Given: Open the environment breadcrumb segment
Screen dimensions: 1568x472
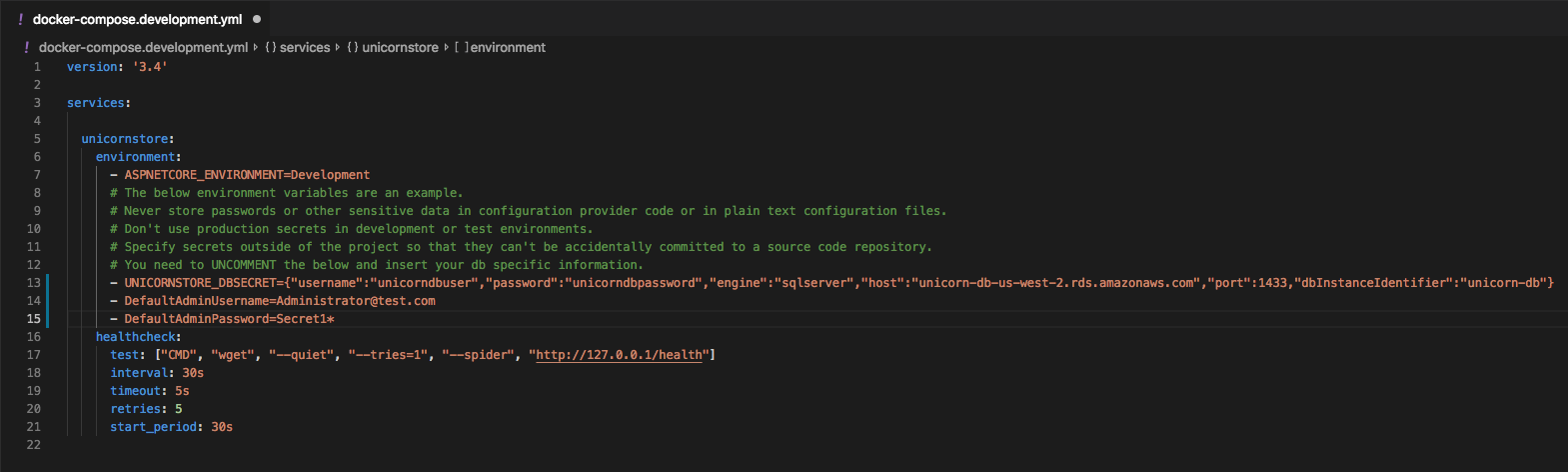Looking at the screenshot, I should click(508, 47).
